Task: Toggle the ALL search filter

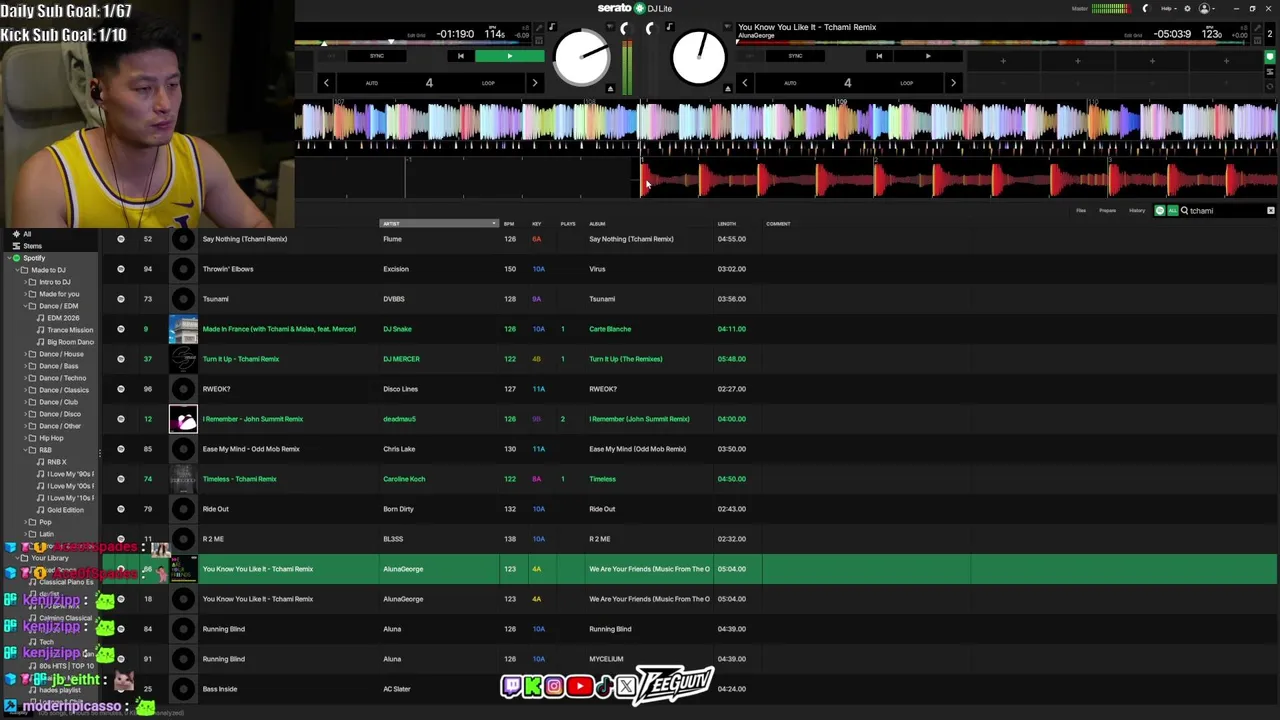Action: point(1172,211)
